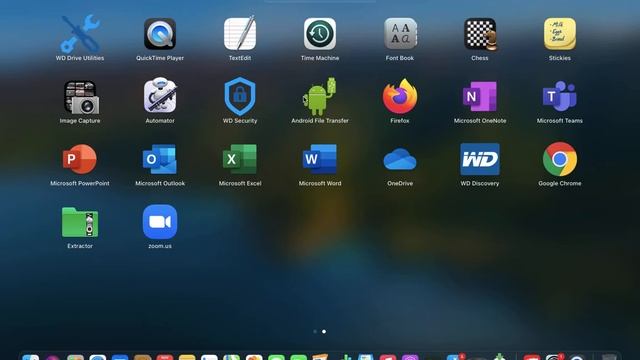640x360 pixels.
Task: Launch WD Discovery
Action: [480, 159]
